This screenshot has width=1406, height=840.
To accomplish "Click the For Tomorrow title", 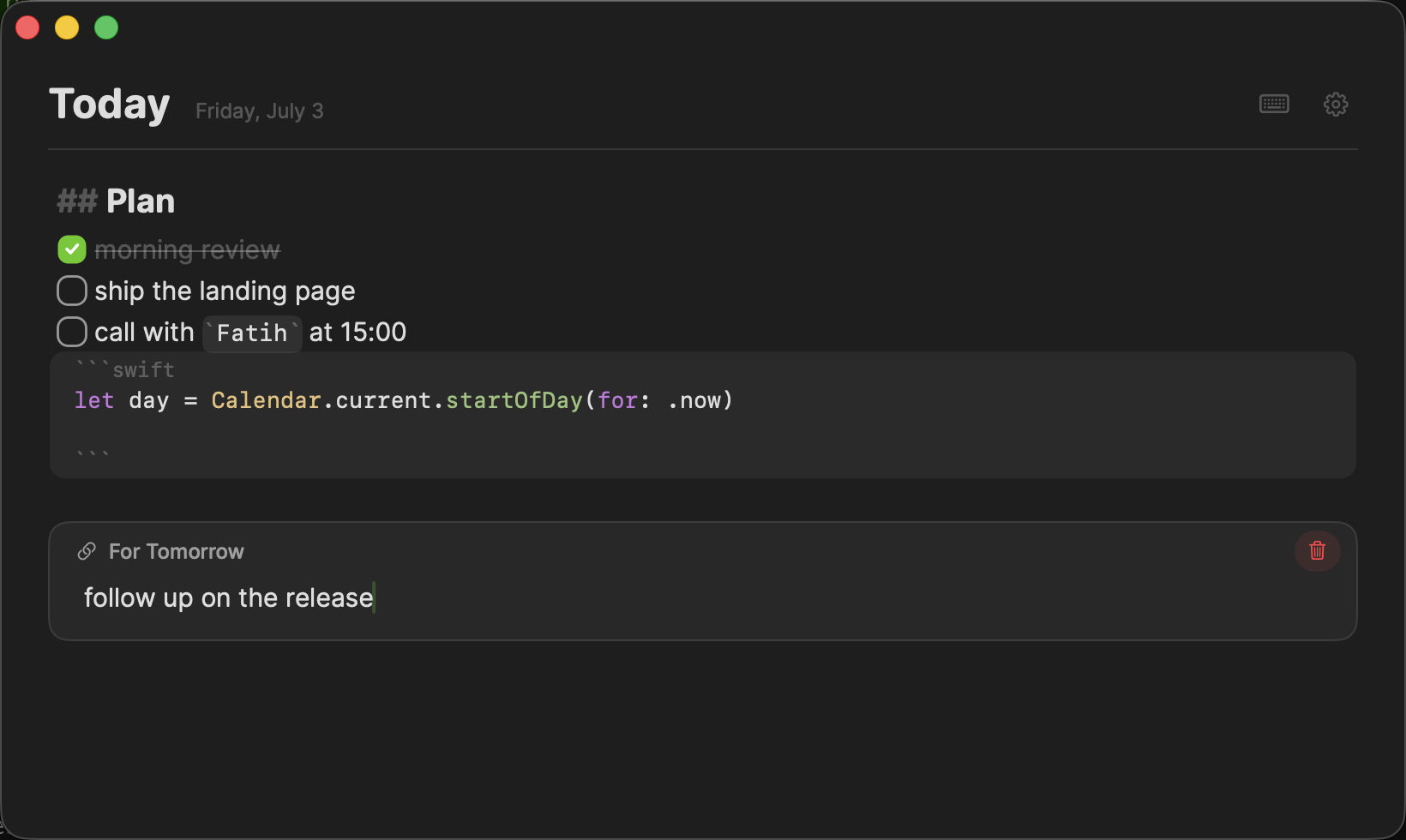I will tap(177, 551).
